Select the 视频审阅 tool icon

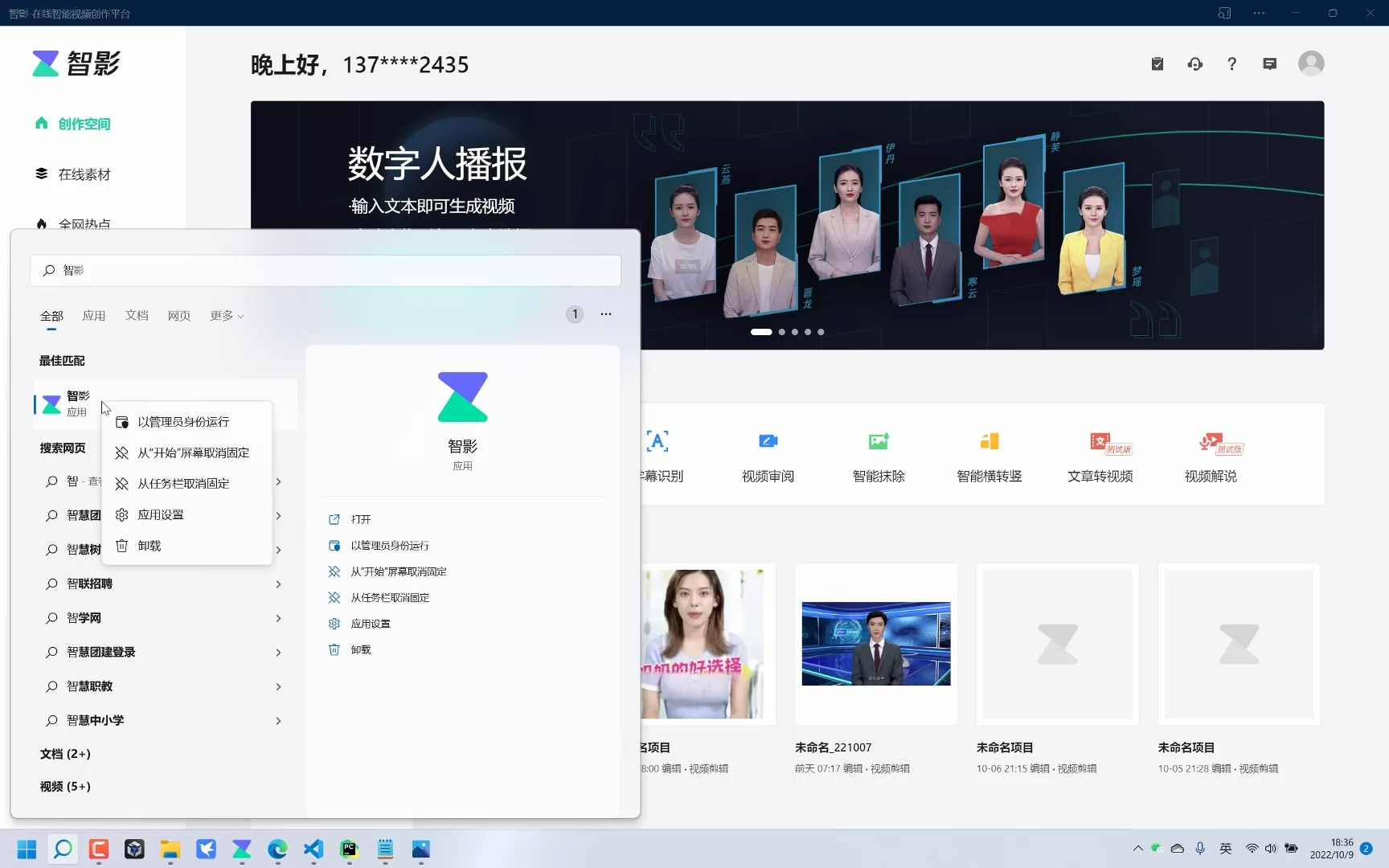tap(768, 441)
